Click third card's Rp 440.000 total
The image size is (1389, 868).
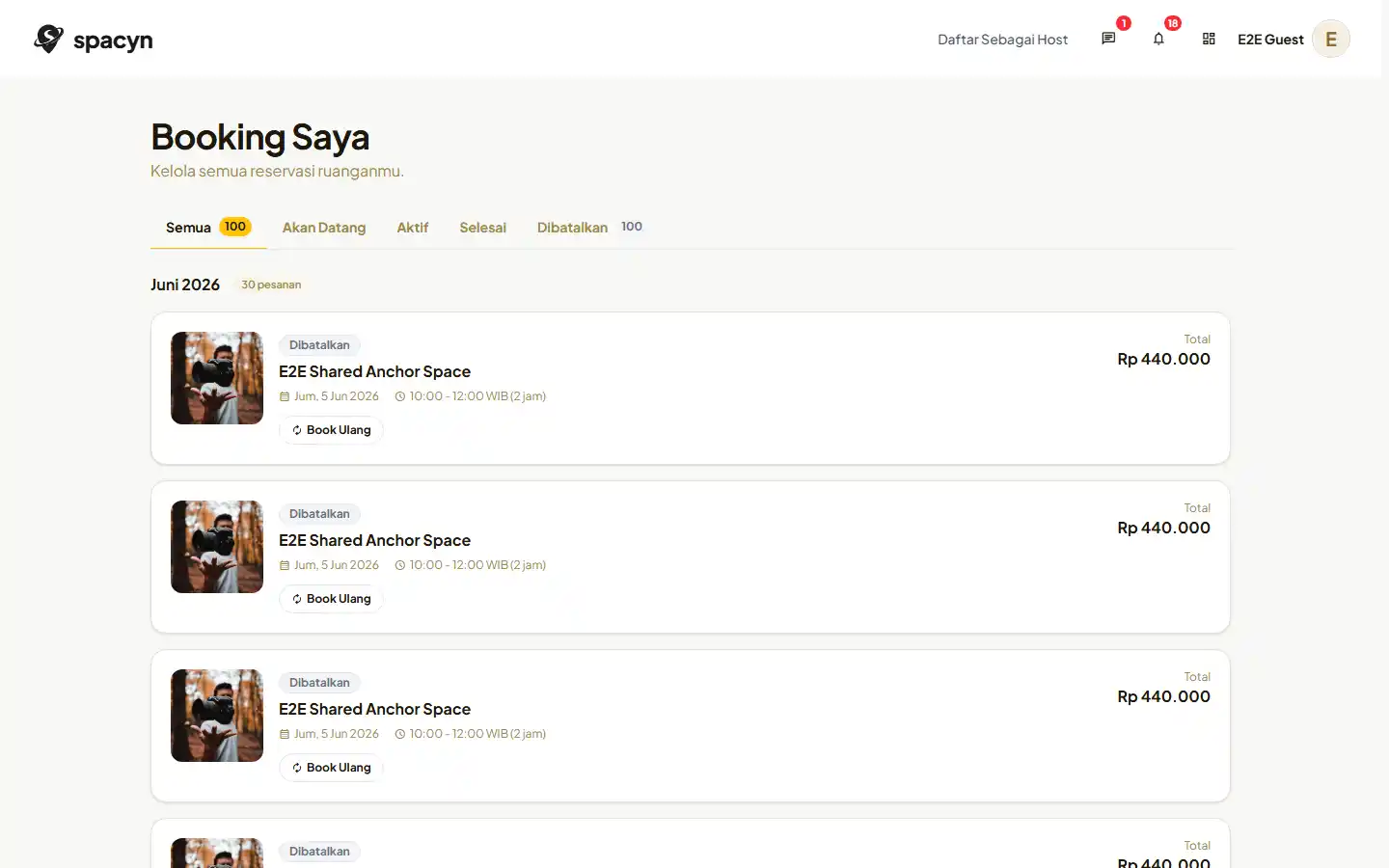coord(1163,696)
